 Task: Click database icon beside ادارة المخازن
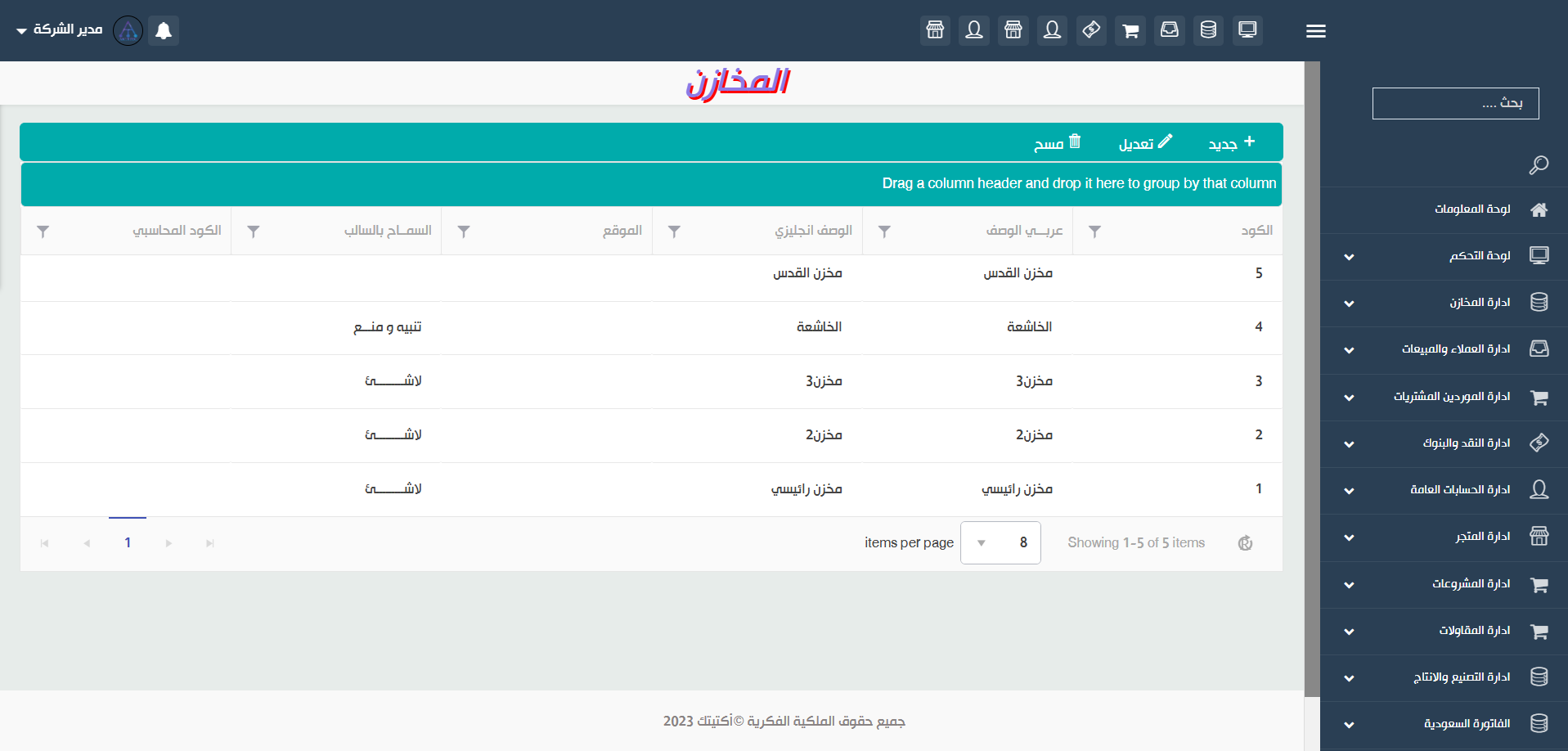(1539, 302)
